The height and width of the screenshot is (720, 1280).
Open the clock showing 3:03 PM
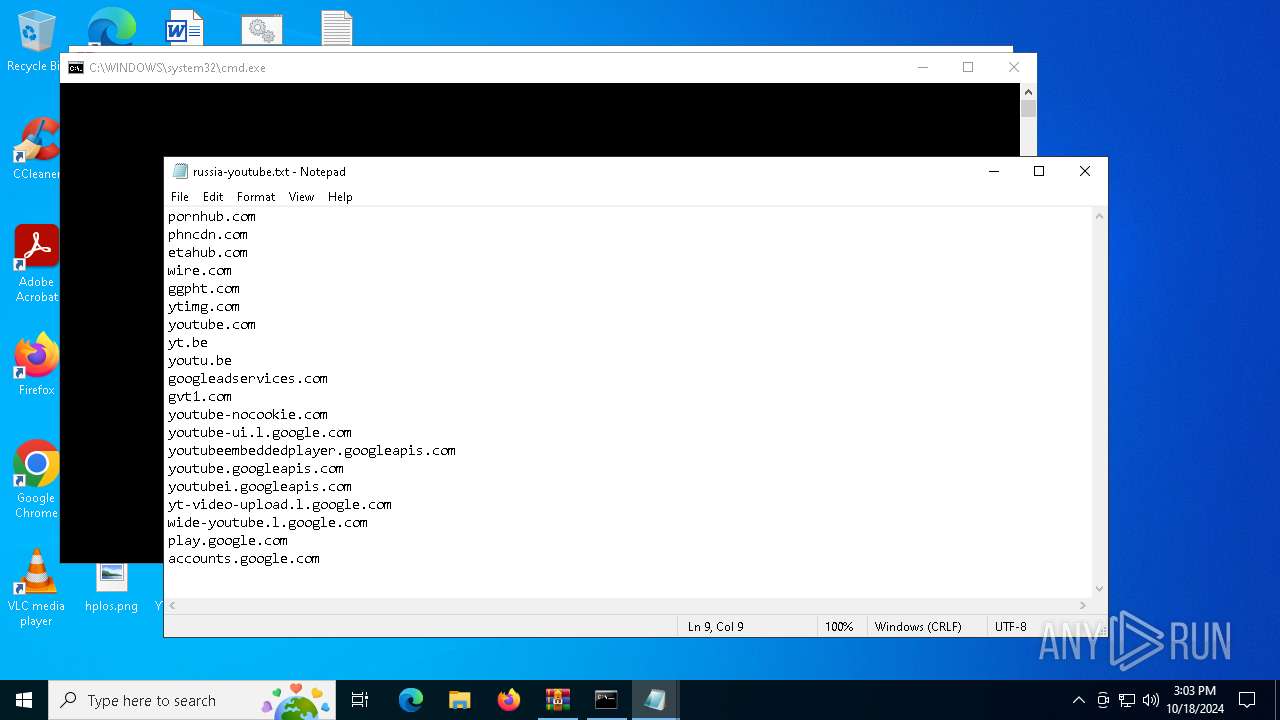(x=1195, y=700)
